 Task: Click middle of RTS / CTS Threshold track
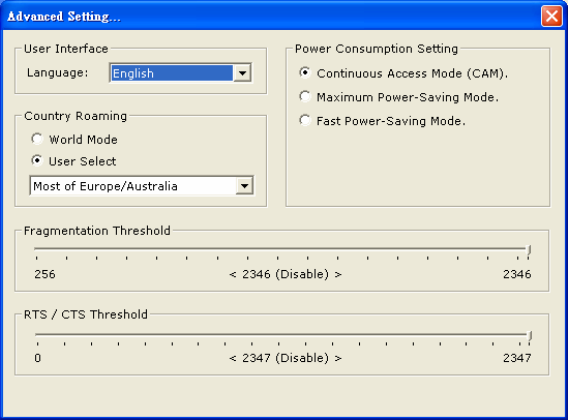click(283, 334)
